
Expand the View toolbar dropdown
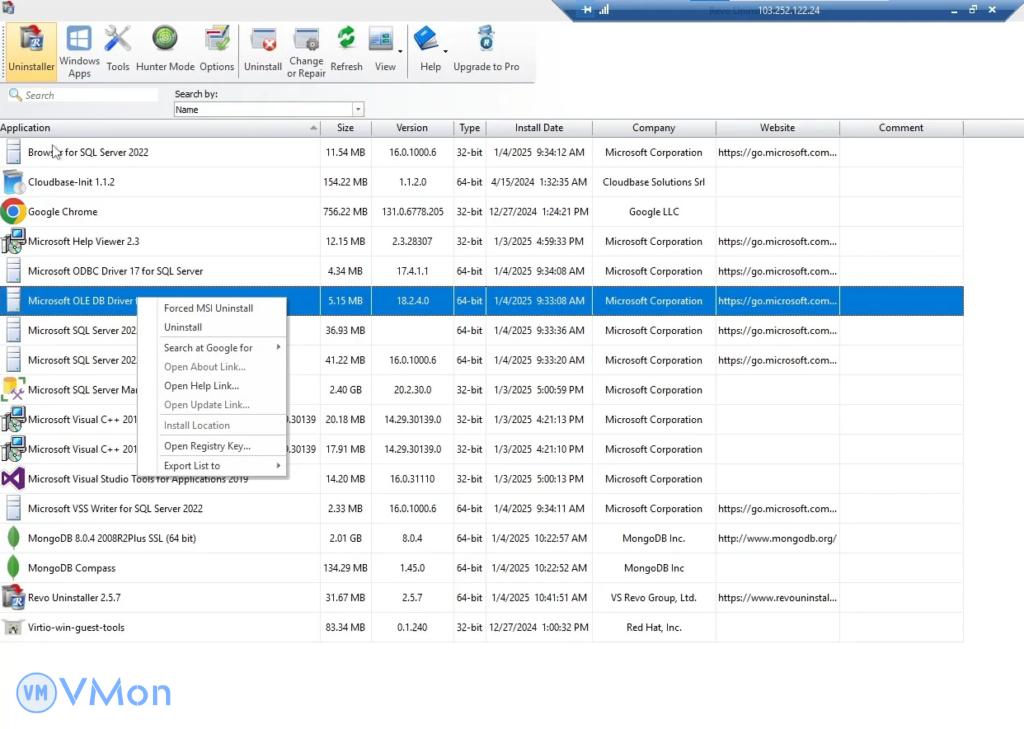pyautogui.click(x=400, y=50)
